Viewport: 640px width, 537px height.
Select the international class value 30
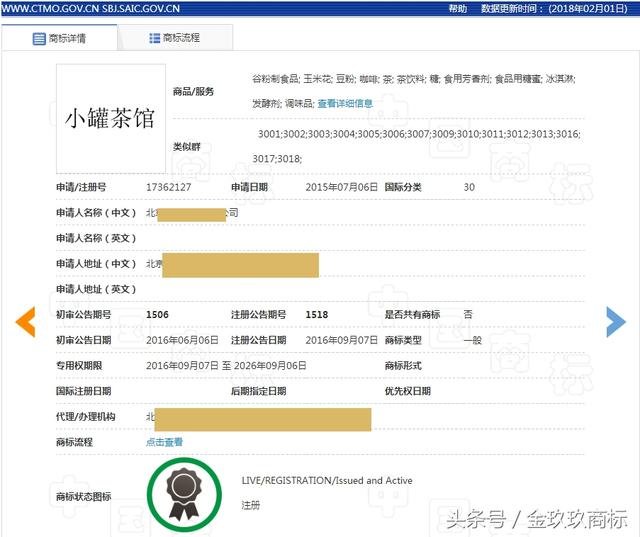click(469, 187)
